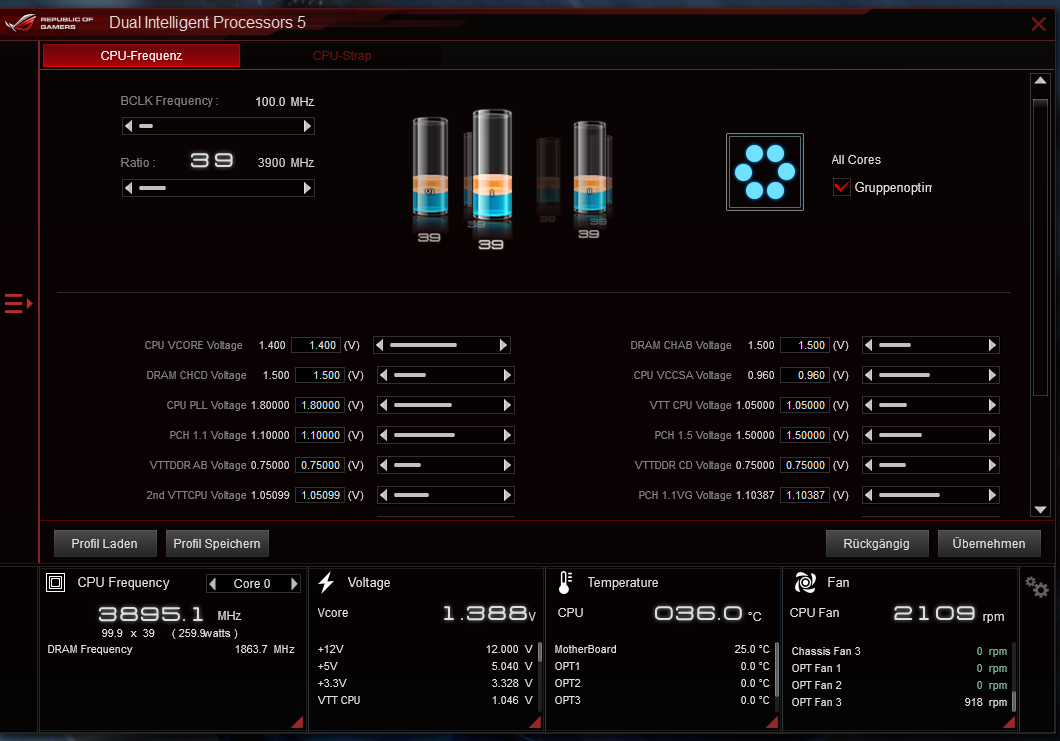Click the Profil Laden button
Viewport: 1060px width, 741px height.
tap(105, 544)
